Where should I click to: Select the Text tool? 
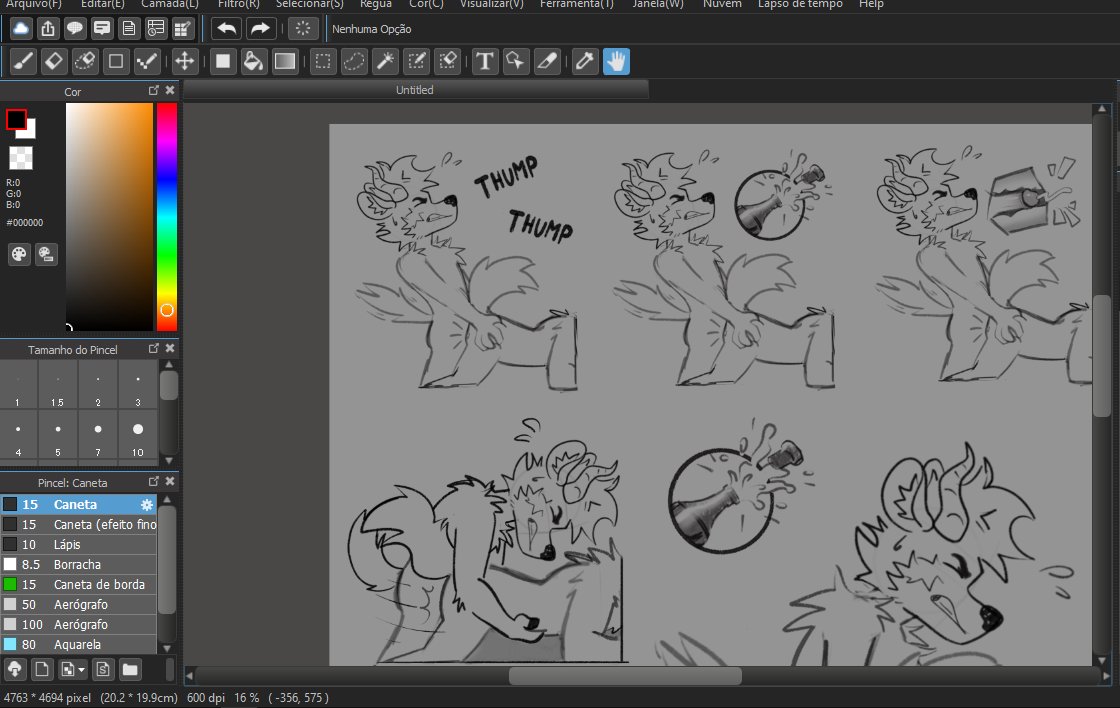point(484,61)
